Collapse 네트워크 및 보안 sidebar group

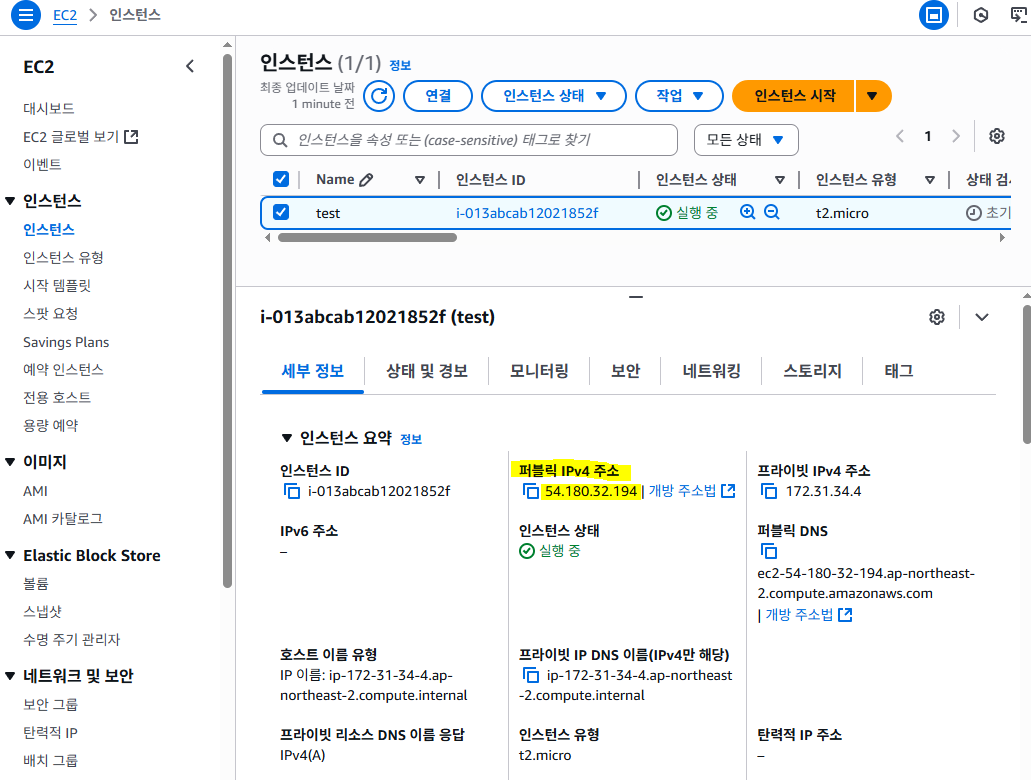10,676
